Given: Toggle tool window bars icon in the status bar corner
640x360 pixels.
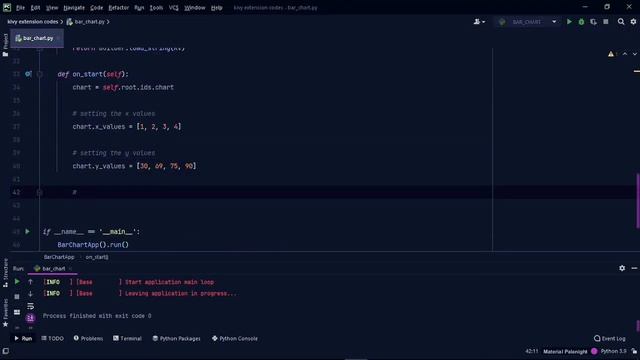Looking at the screenshot, I should tap(5, 351).
